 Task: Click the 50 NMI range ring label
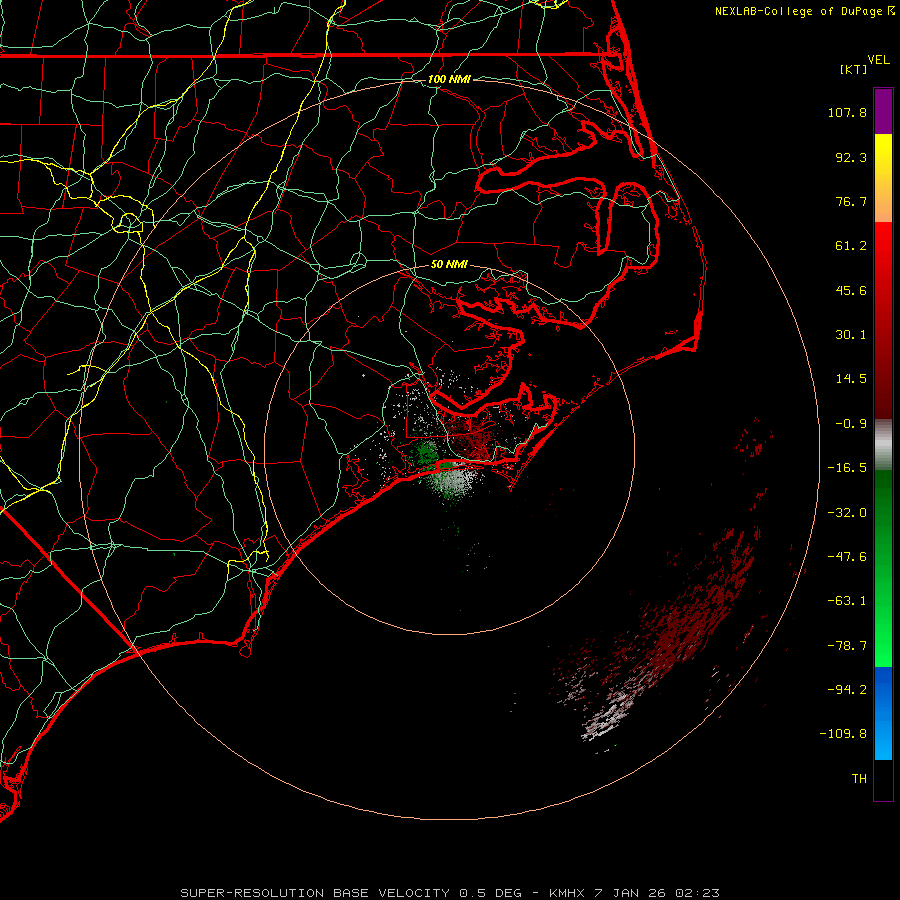[449, 264]
